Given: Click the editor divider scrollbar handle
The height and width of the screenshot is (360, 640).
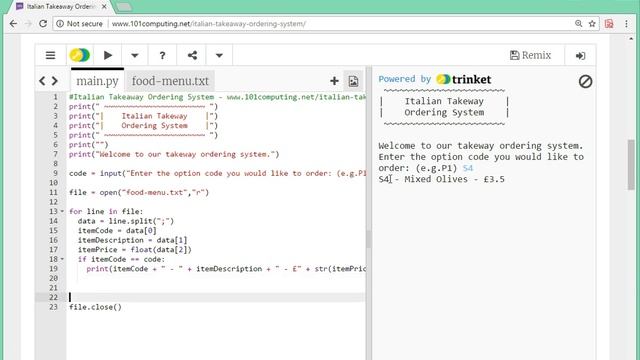Looking at the screenshot, I should click(x=368, y=239).
